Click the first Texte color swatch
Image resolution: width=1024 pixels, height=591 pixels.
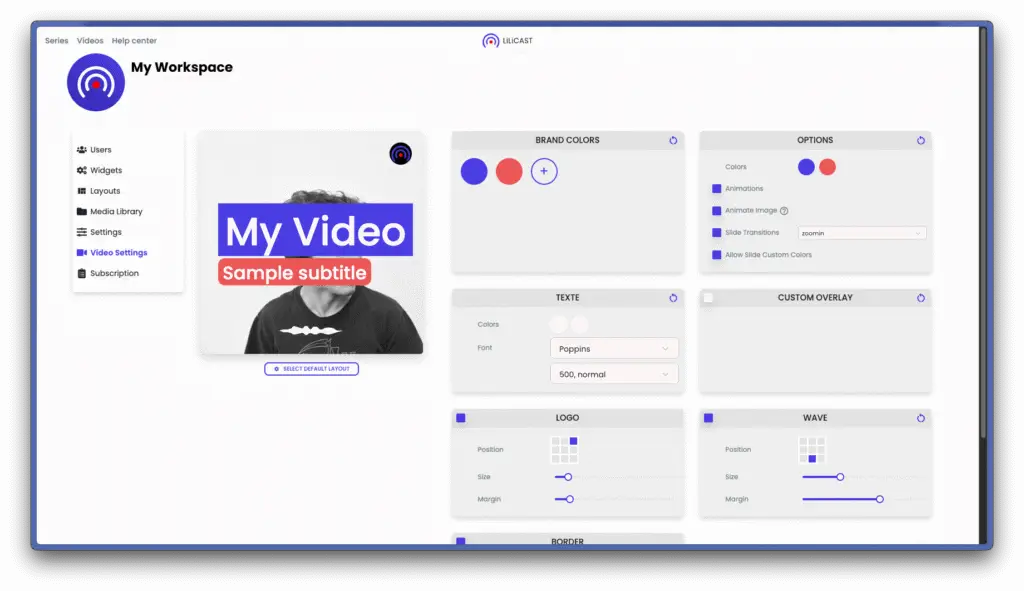pos(558,324)
